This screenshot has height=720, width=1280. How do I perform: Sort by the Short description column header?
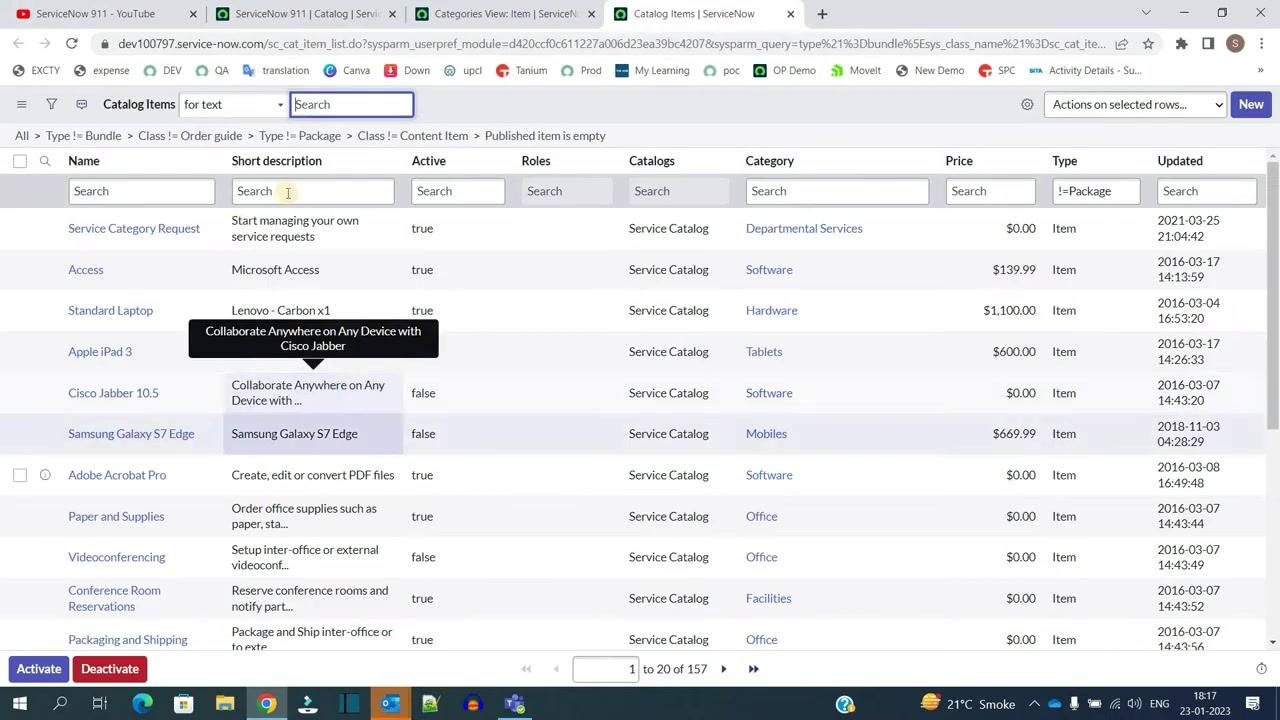pos(277,161)
